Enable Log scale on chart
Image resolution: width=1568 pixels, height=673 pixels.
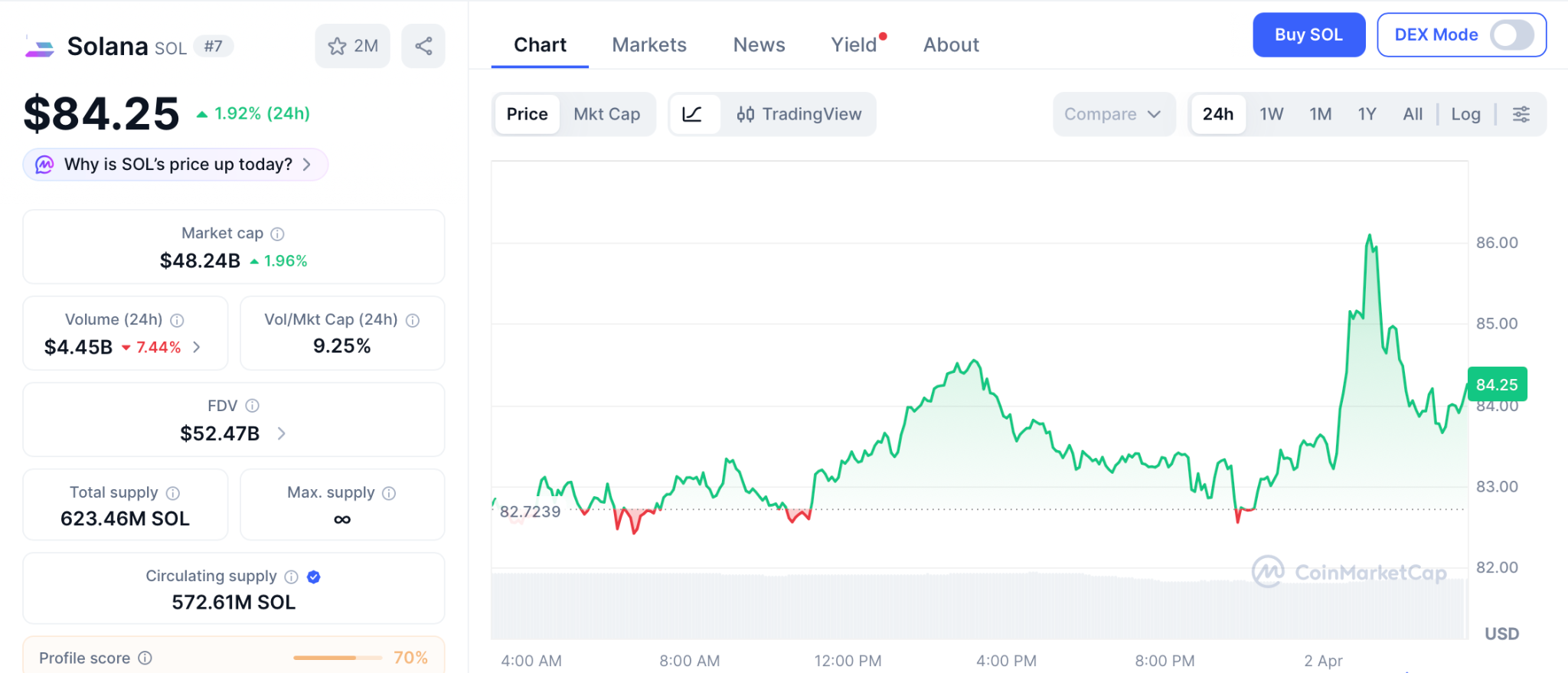1465,114
